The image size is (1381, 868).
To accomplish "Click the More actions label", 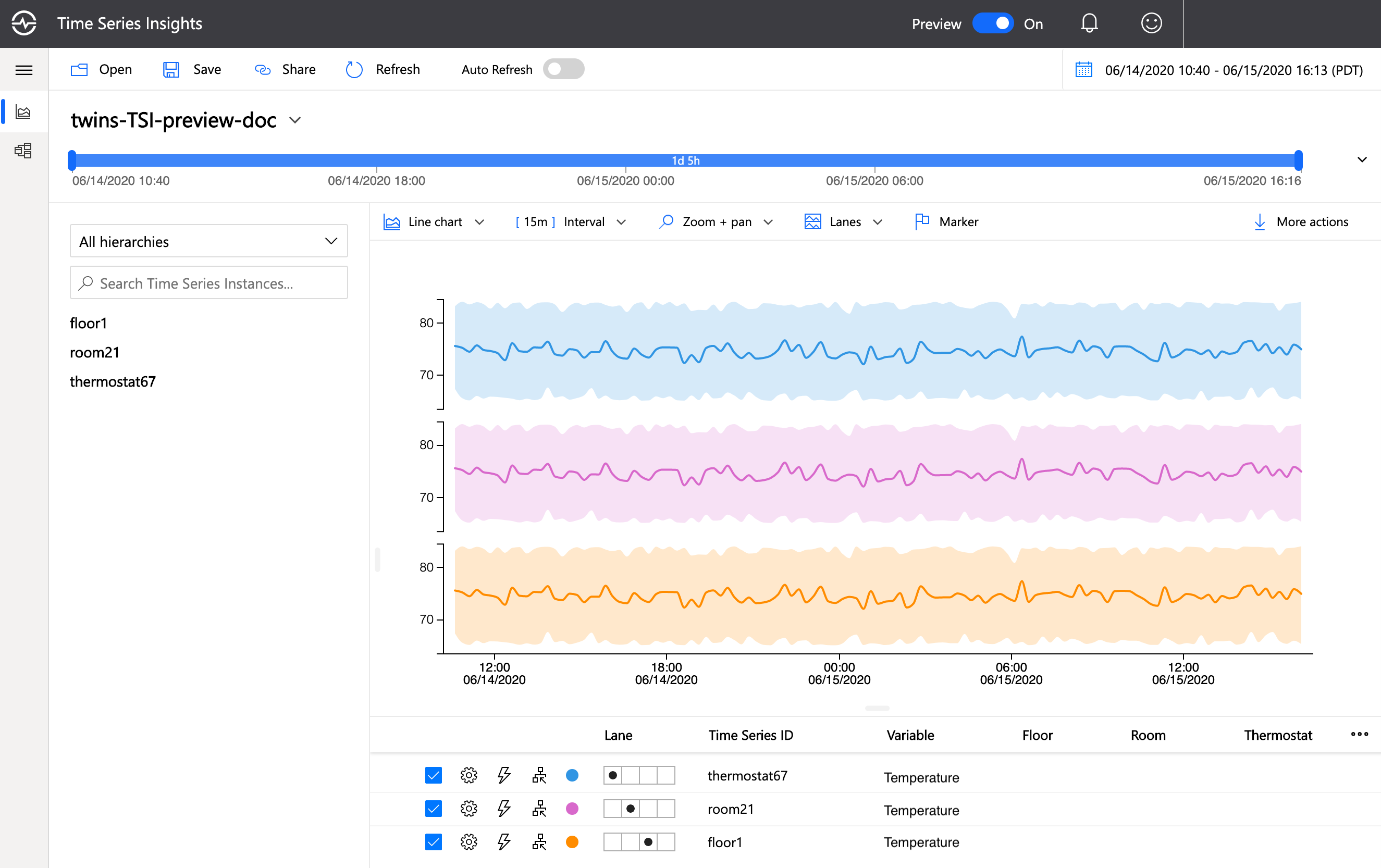I will [1312, 222].
